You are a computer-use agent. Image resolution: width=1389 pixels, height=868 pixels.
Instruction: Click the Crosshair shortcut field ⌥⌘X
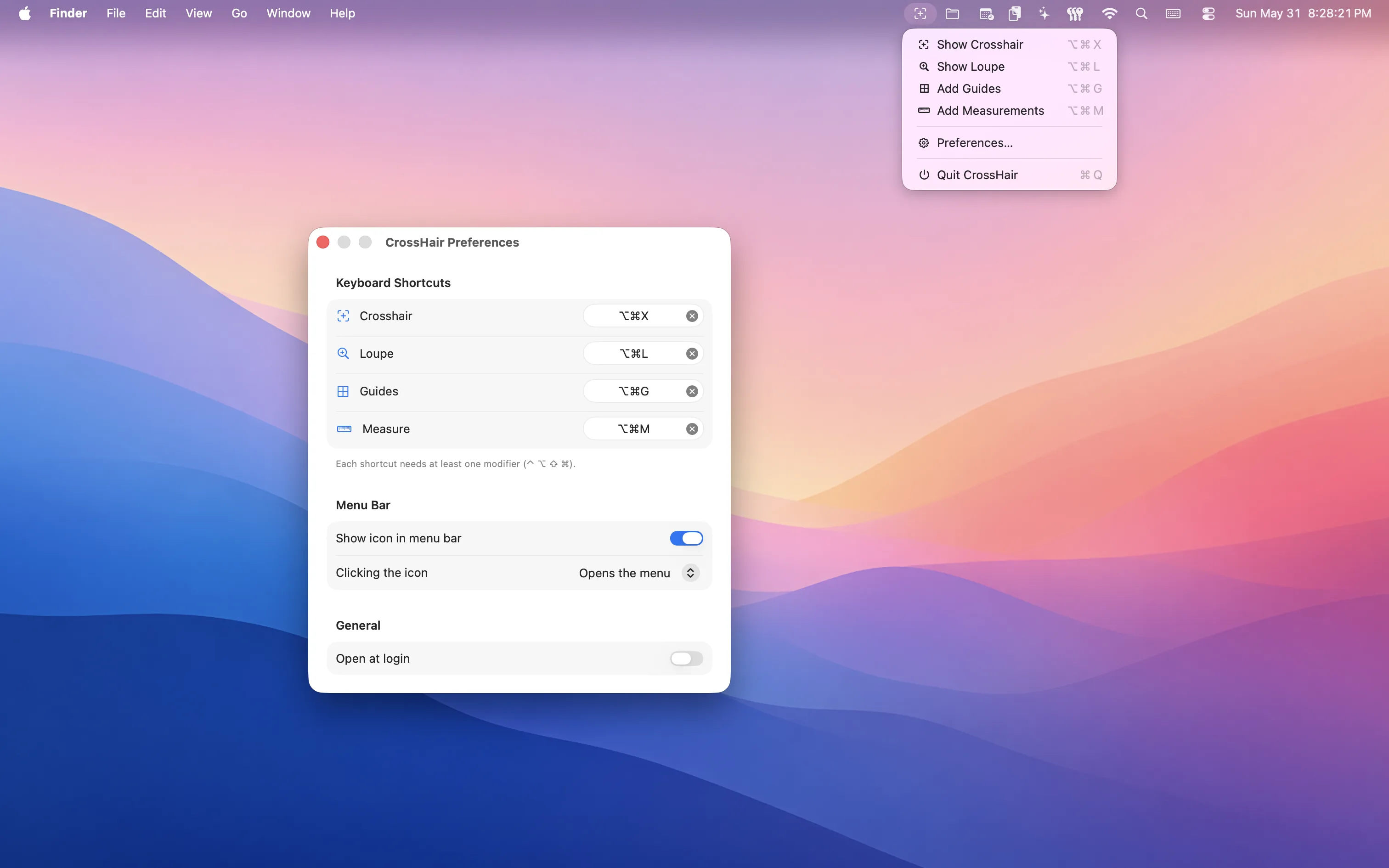pyautogui.click(x=644, y=316)
